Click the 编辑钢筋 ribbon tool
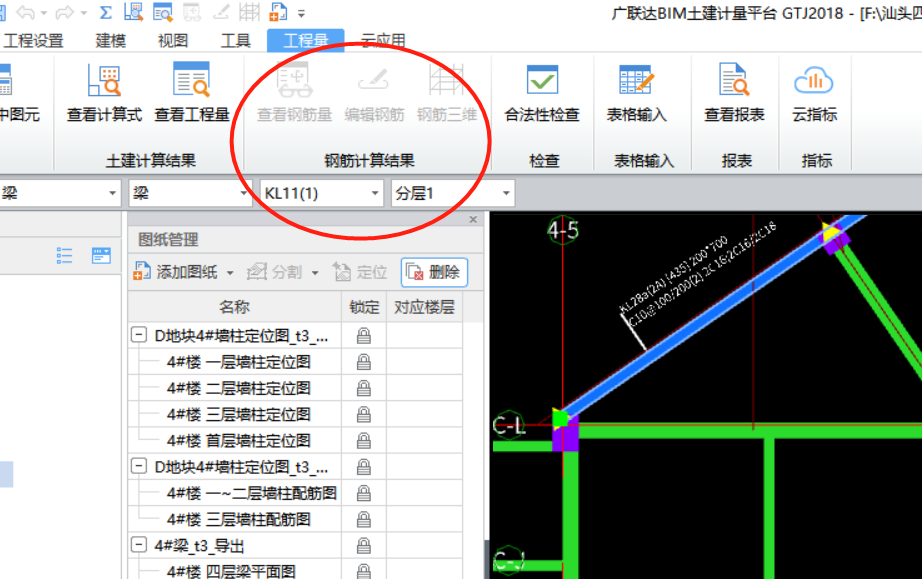922x579 pixels. [x=374, y=93]
